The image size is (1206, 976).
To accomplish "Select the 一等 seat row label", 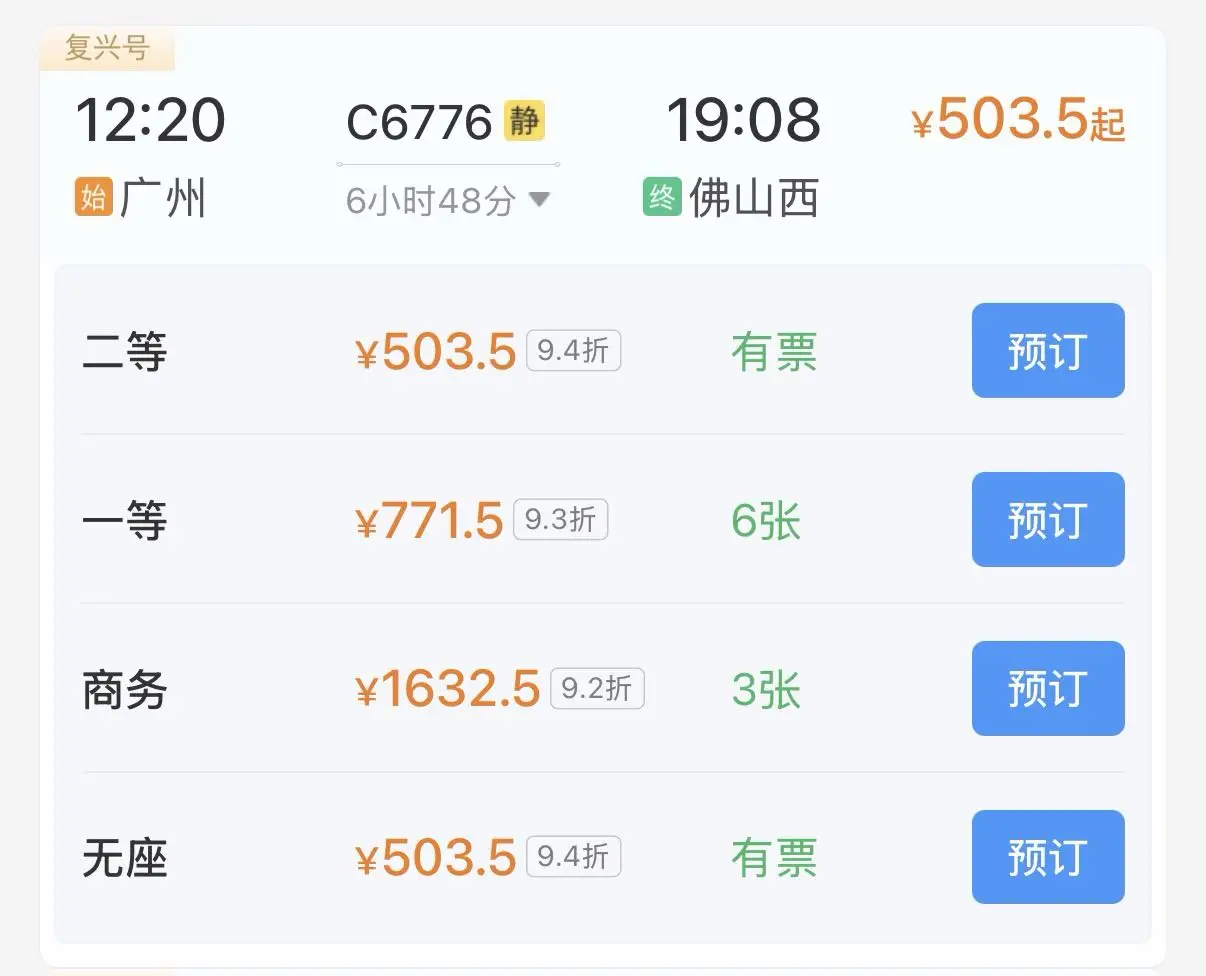I will coord(124,521).
